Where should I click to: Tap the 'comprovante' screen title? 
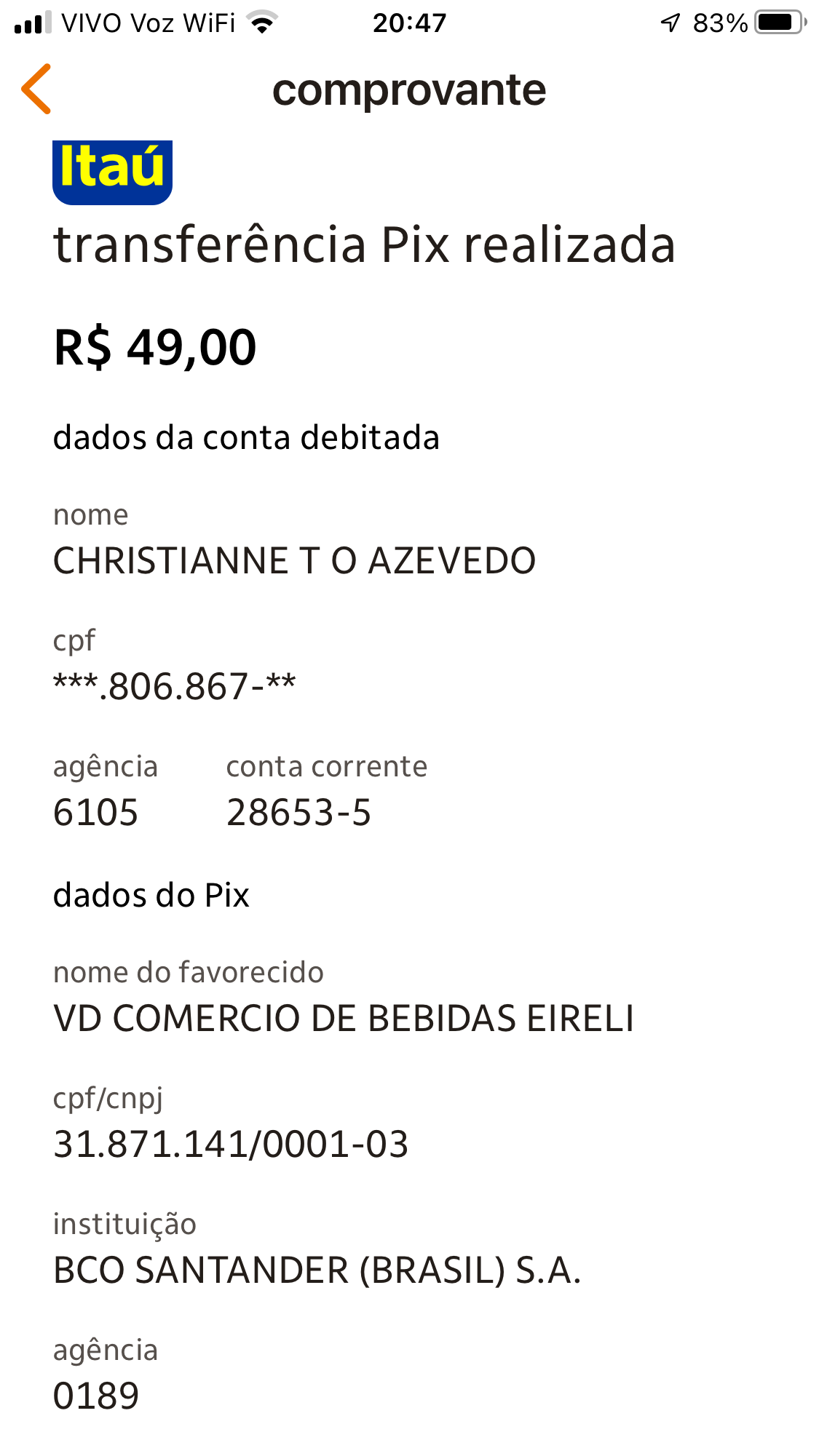[x=409, y=90]
